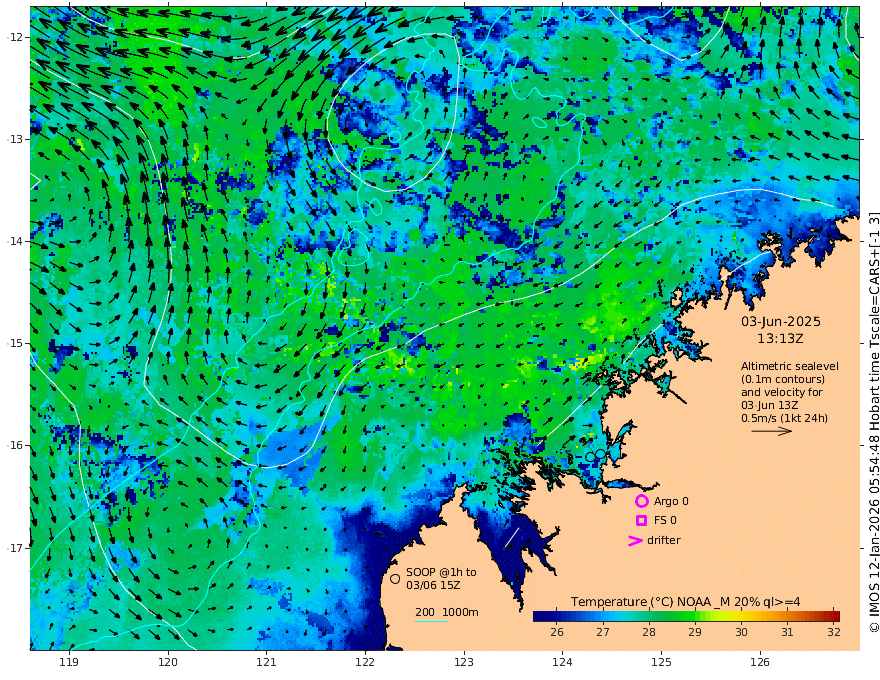Click the '03-Jun-2025' date text
The image size is (880, 680).
(x=781, y=321)
